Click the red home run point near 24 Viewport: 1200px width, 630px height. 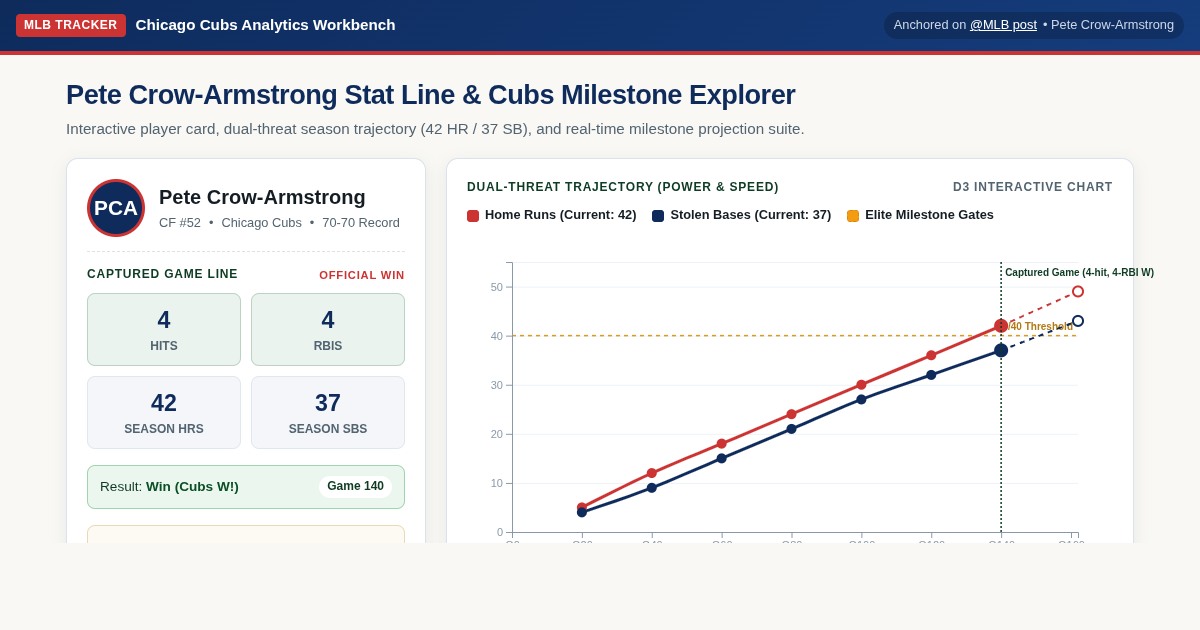(791, 414)
